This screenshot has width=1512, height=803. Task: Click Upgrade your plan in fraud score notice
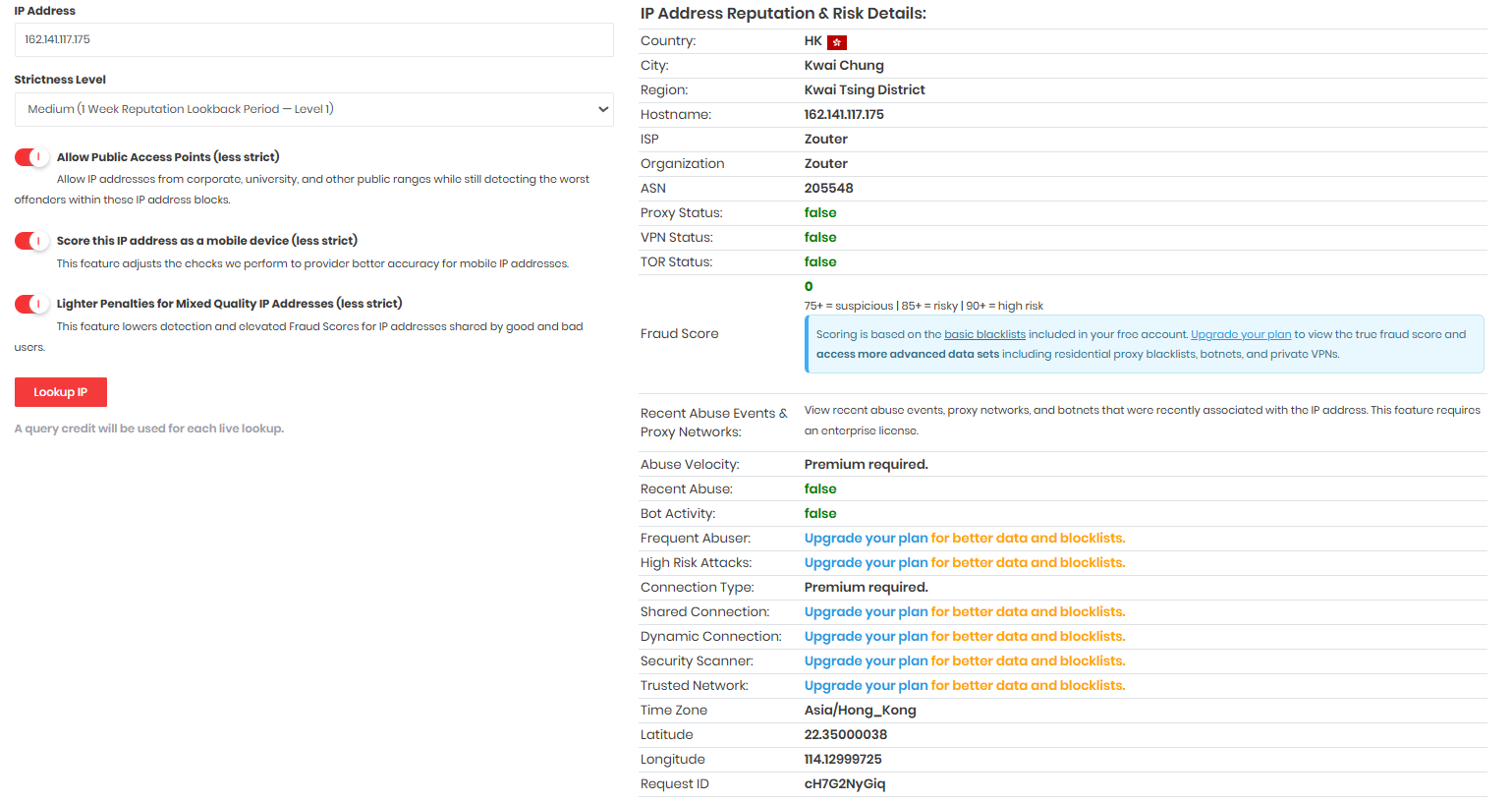click(x=1240, y=335)
